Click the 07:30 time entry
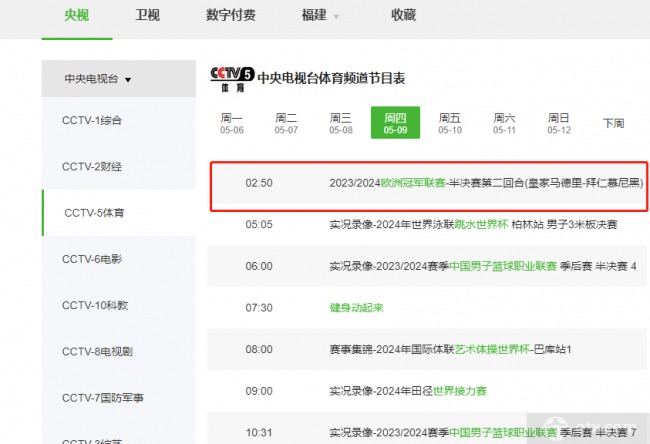 coord(259,308)
